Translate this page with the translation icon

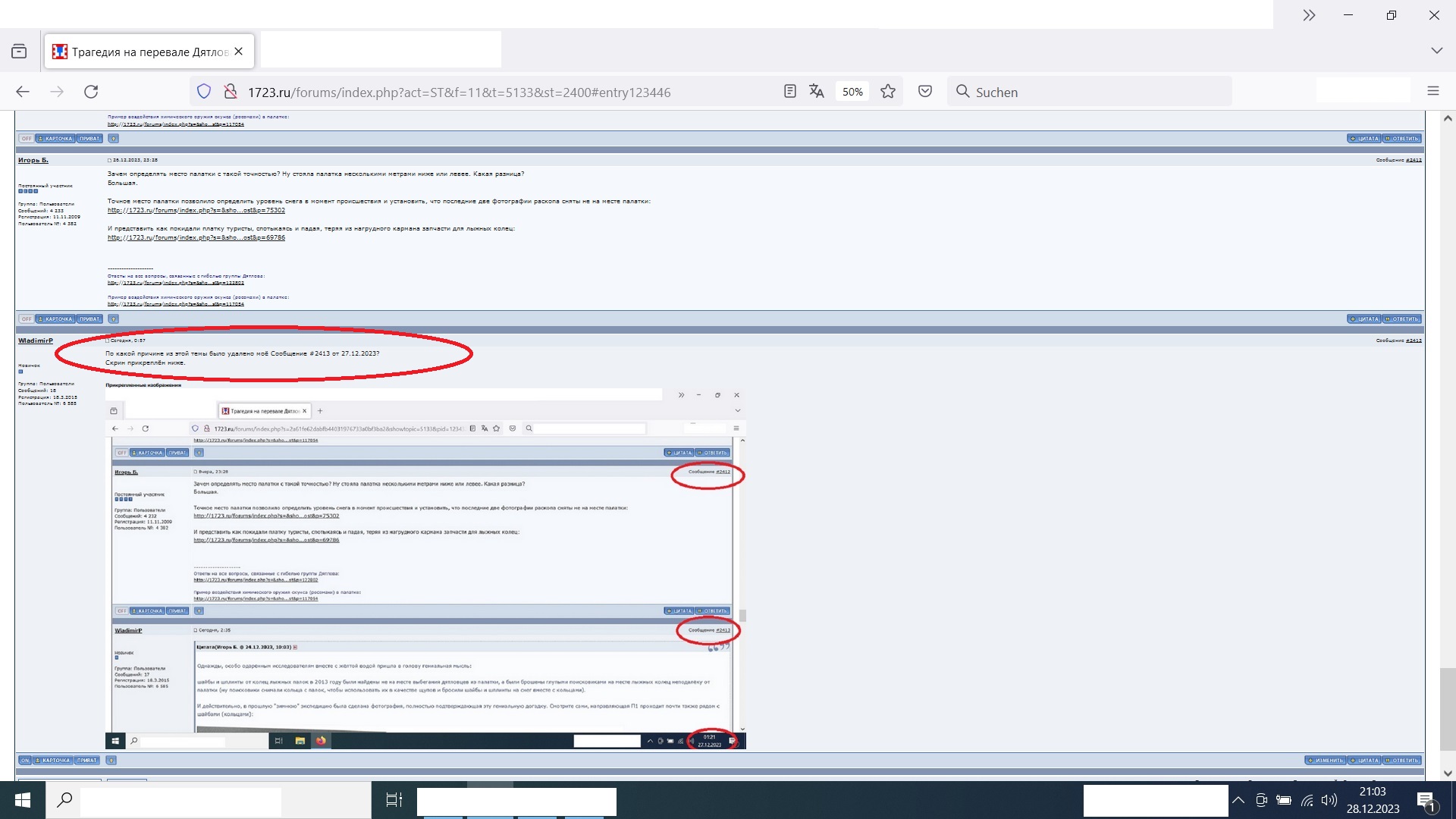pyautogui.click(x=816, y=92)
